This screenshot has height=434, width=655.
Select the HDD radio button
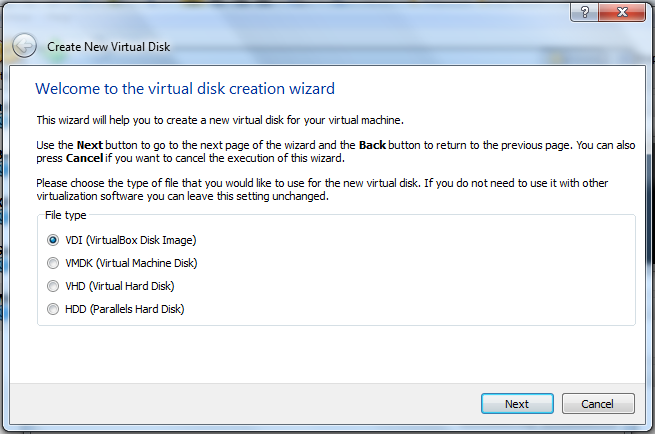[53, 309]
